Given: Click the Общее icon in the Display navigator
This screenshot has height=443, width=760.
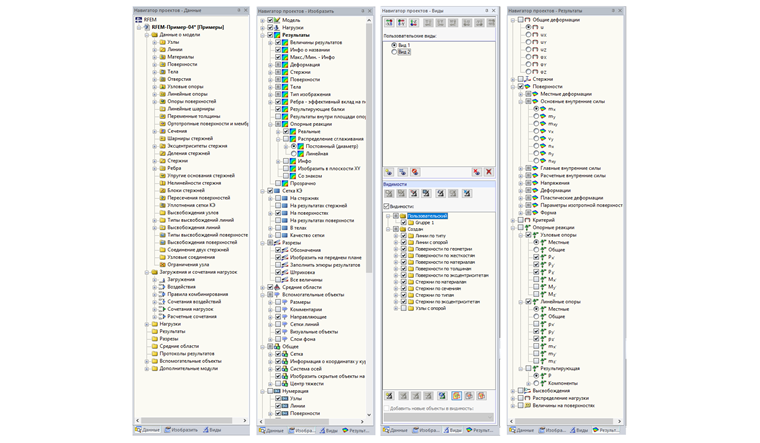Looking at the screenshot, I should pyautogui.click(x=278, y=347).
